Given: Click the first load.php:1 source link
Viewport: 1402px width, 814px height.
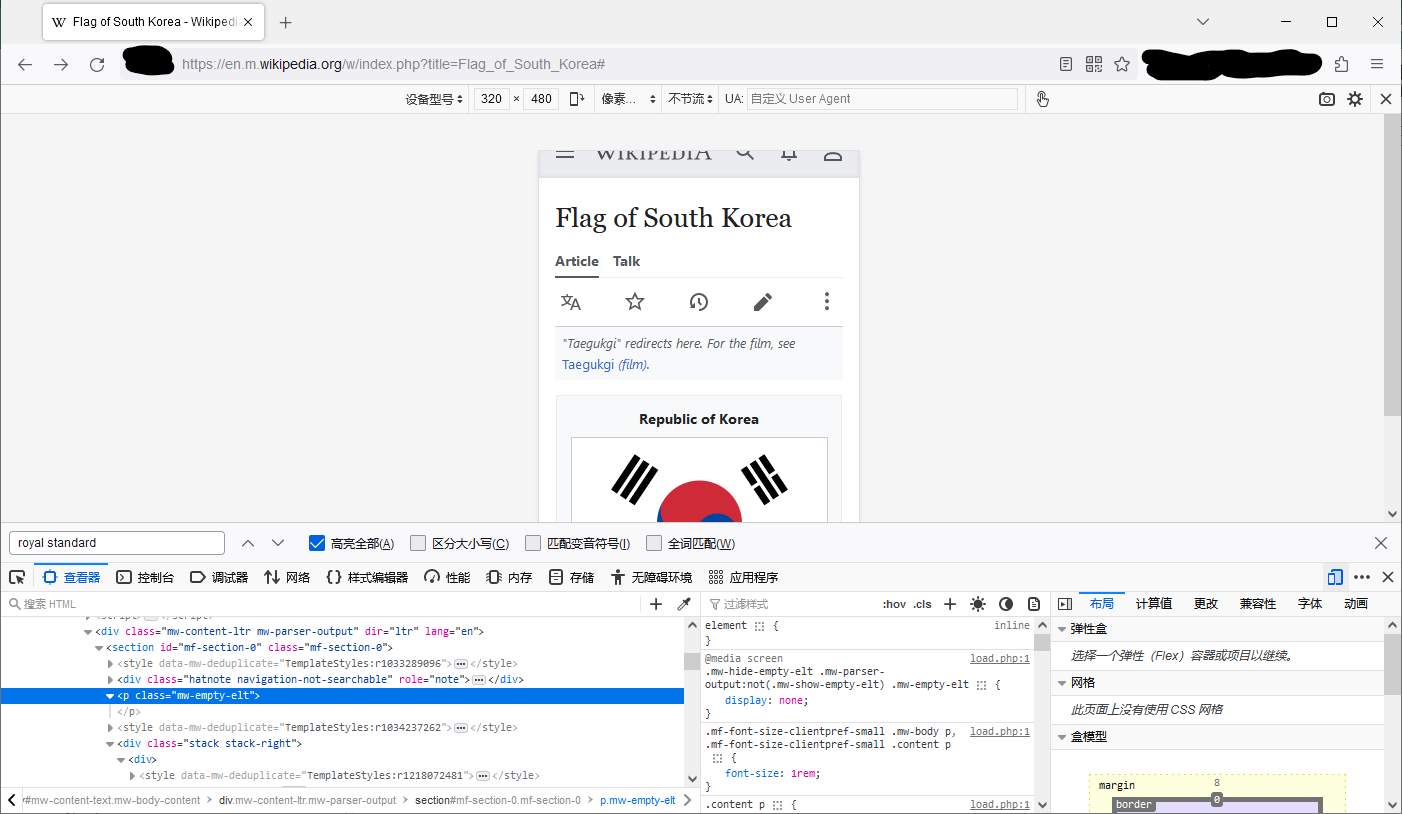Looking at the screenshot, I should (1000, 659).
